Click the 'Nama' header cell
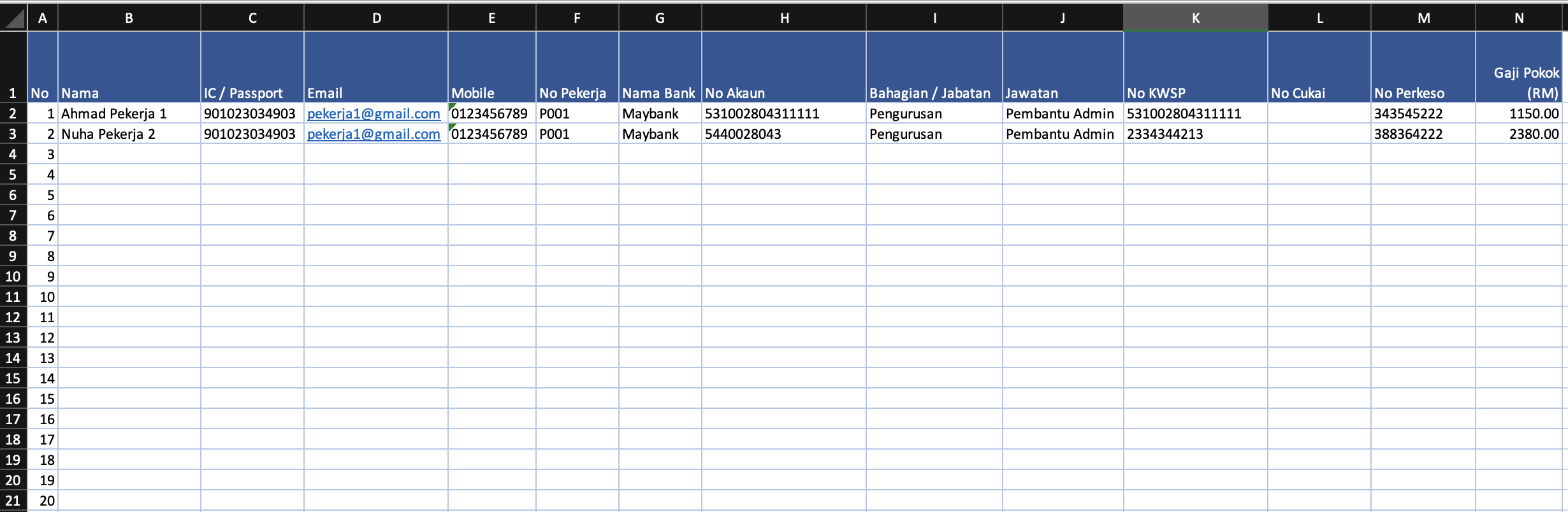 (x=129, y=67)
